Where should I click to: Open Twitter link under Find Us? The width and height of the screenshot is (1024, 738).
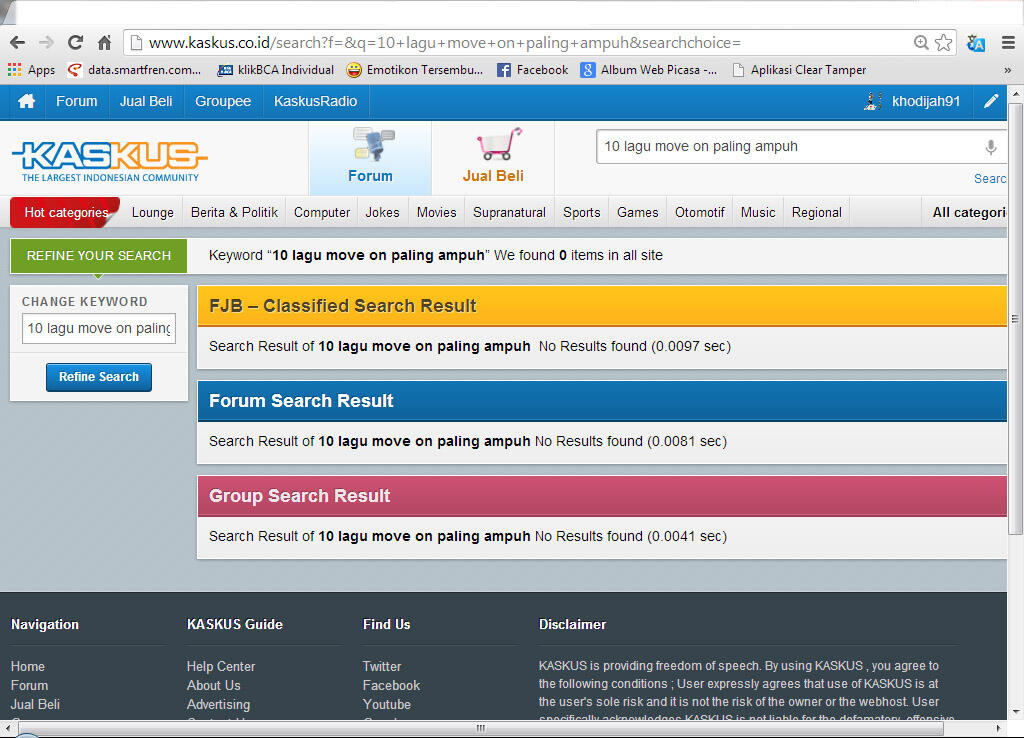(382, 666)
